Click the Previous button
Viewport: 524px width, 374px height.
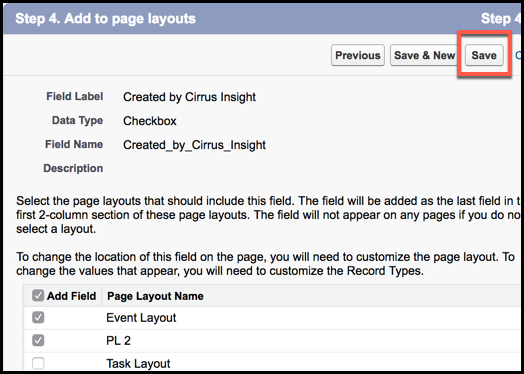pos(358,55)
